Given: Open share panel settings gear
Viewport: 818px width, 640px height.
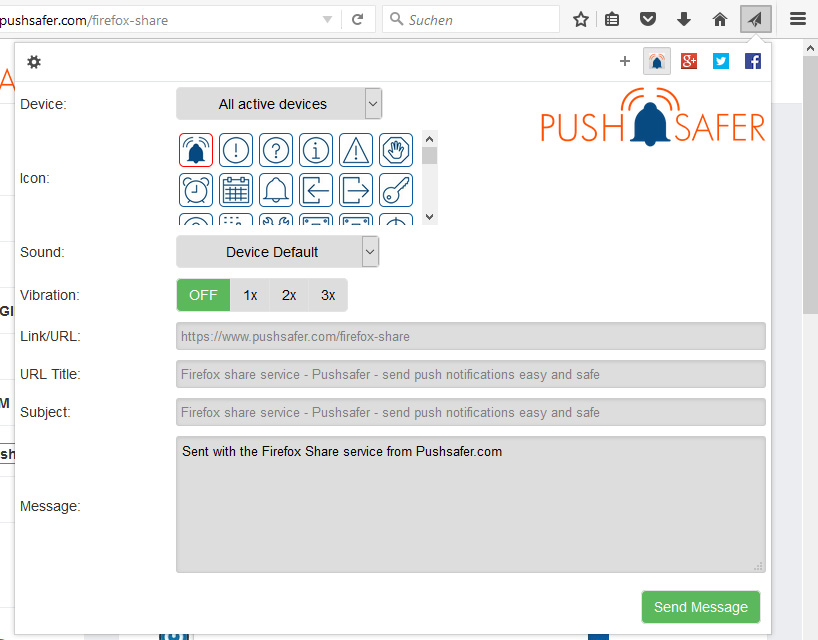Looking at the screenshot, I should click(34, 62).
